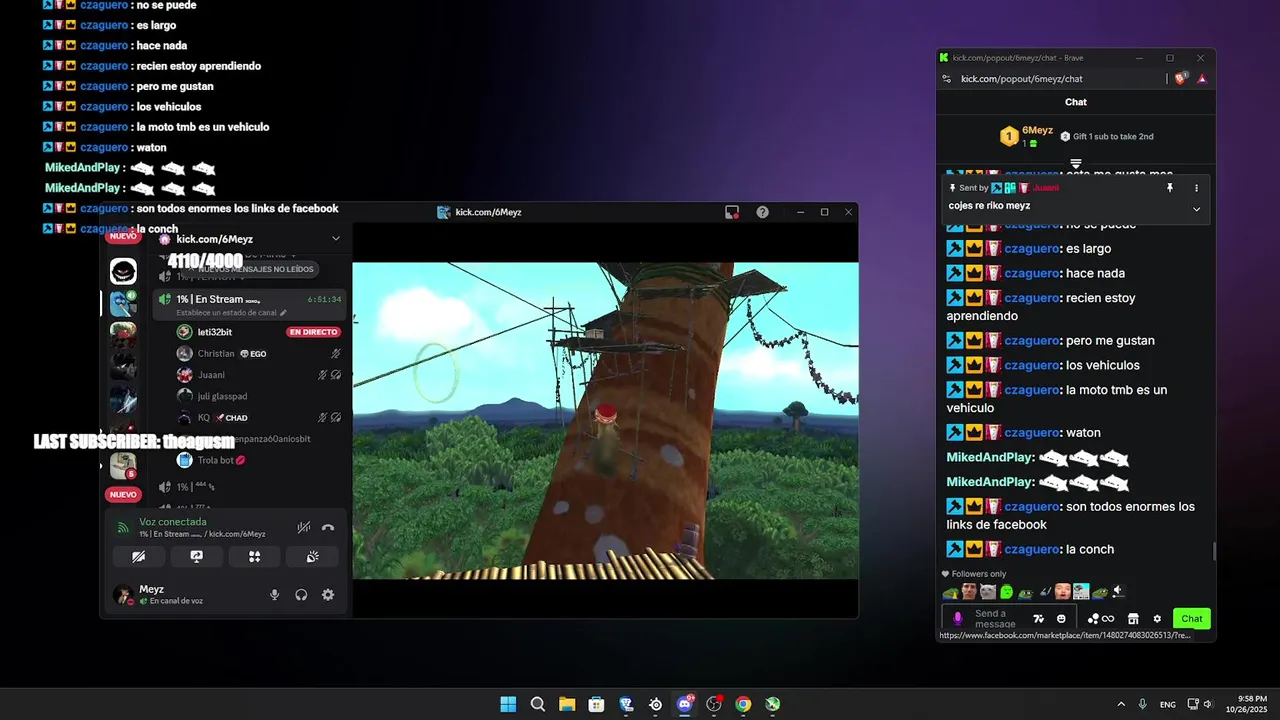This screenshot has height=720, width=1280.
Task: Click the 'Voz conectada' status text
Action: point(173,522)
